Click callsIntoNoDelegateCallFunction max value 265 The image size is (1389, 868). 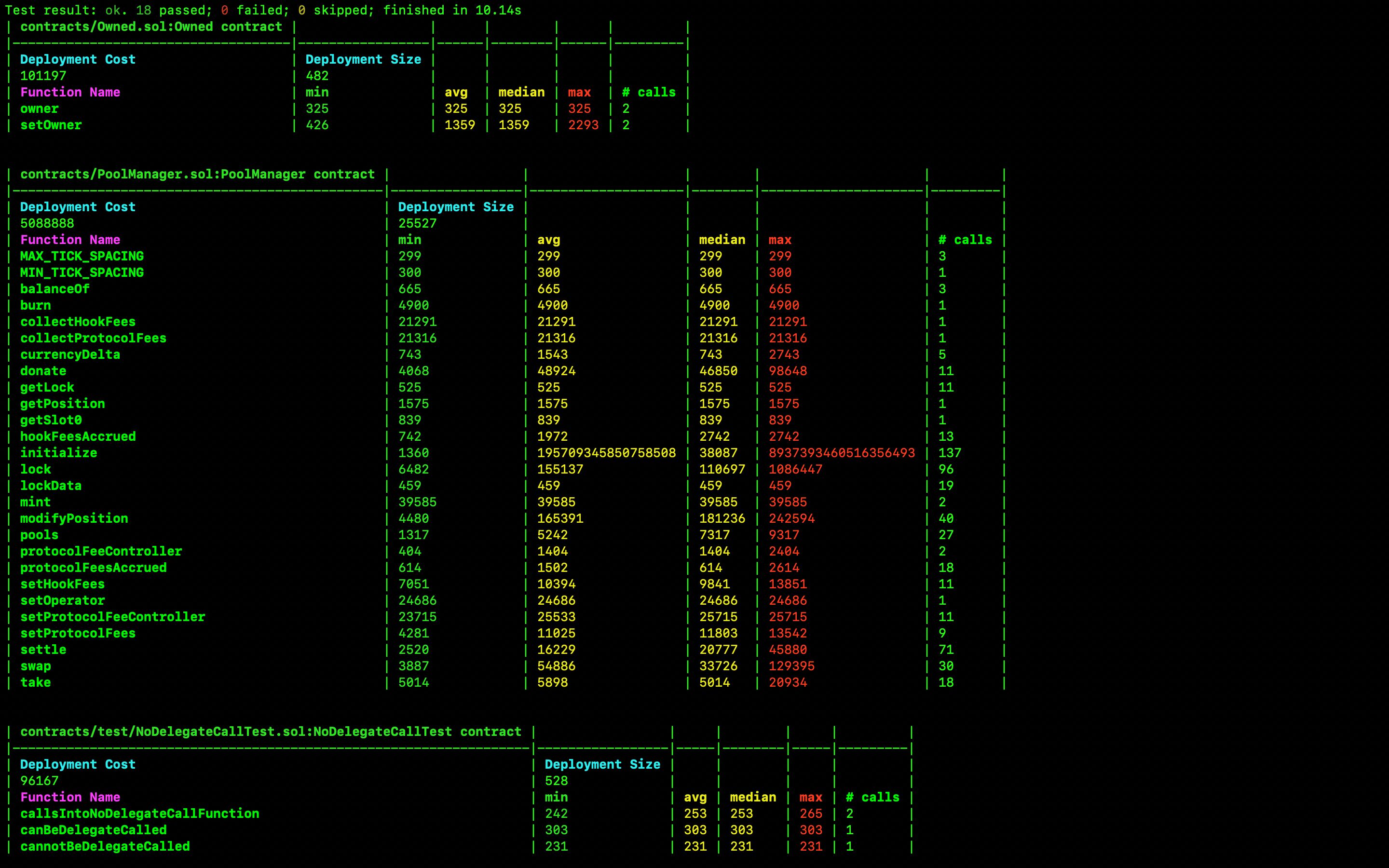[810, 814]
